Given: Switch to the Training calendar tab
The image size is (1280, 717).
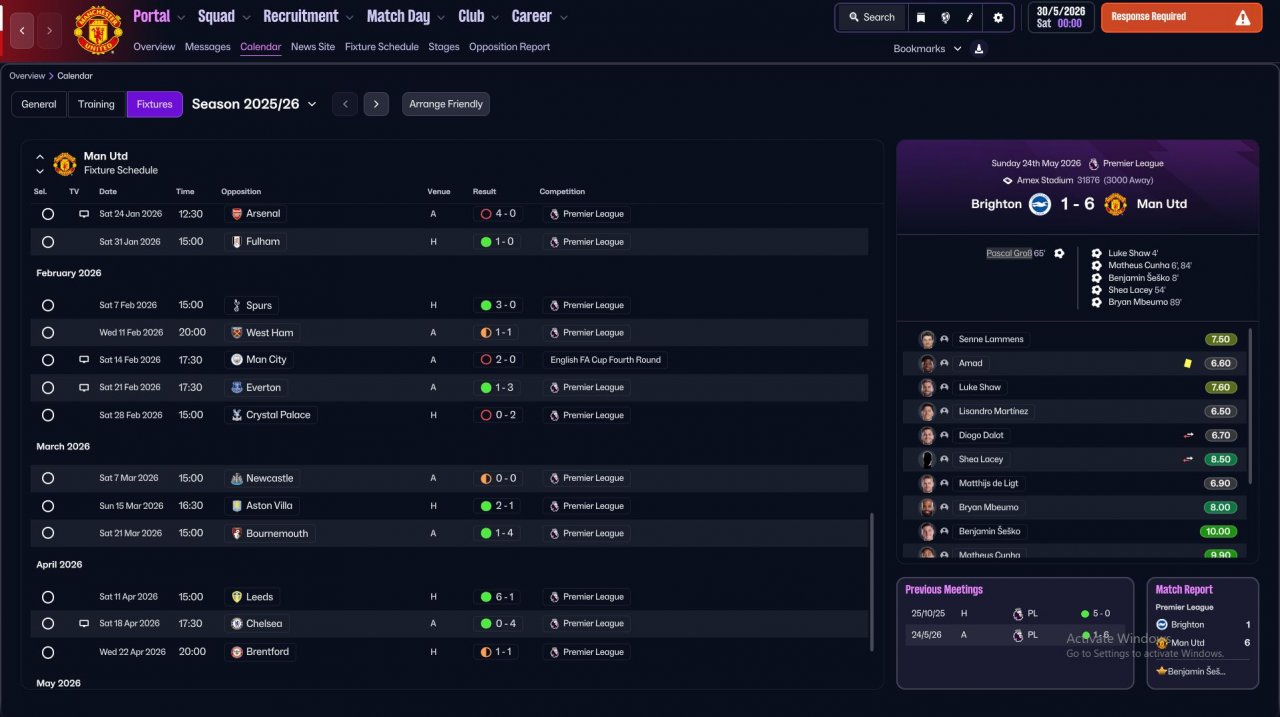Looking at the screenshot, I should click(96, 104).
